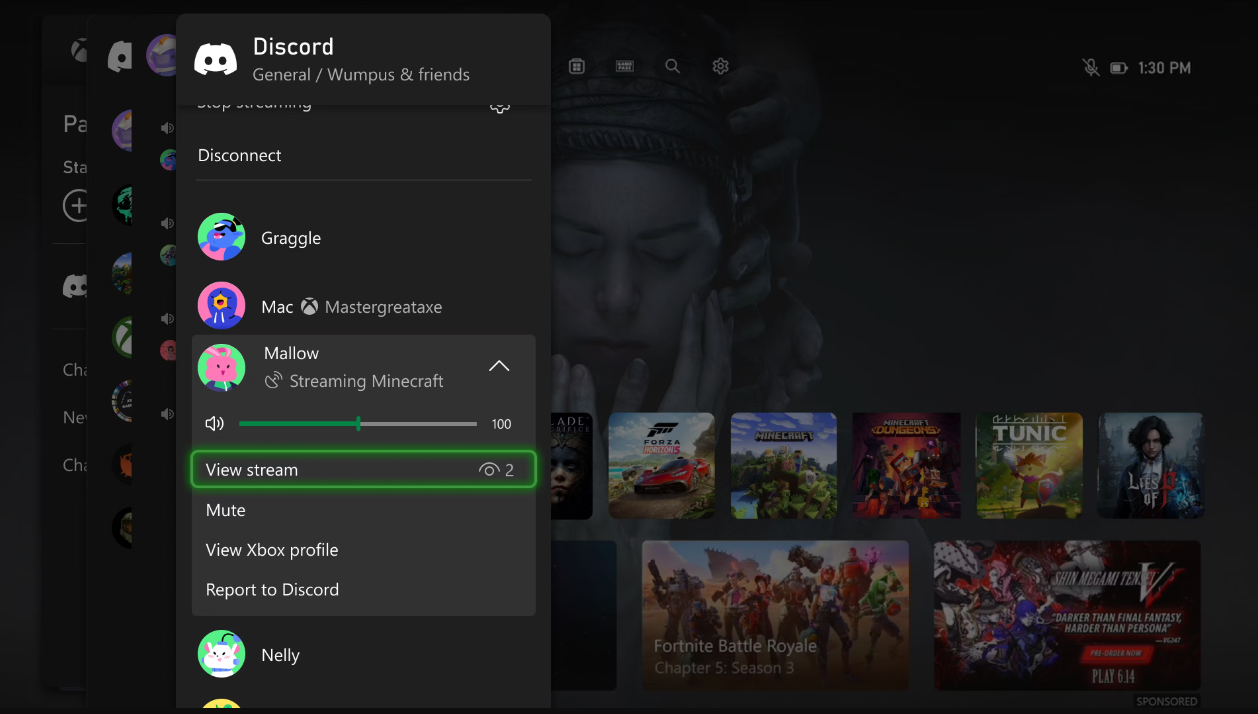1258x714 pixels.
Task: Open search from the top bar
Action: 672,66
